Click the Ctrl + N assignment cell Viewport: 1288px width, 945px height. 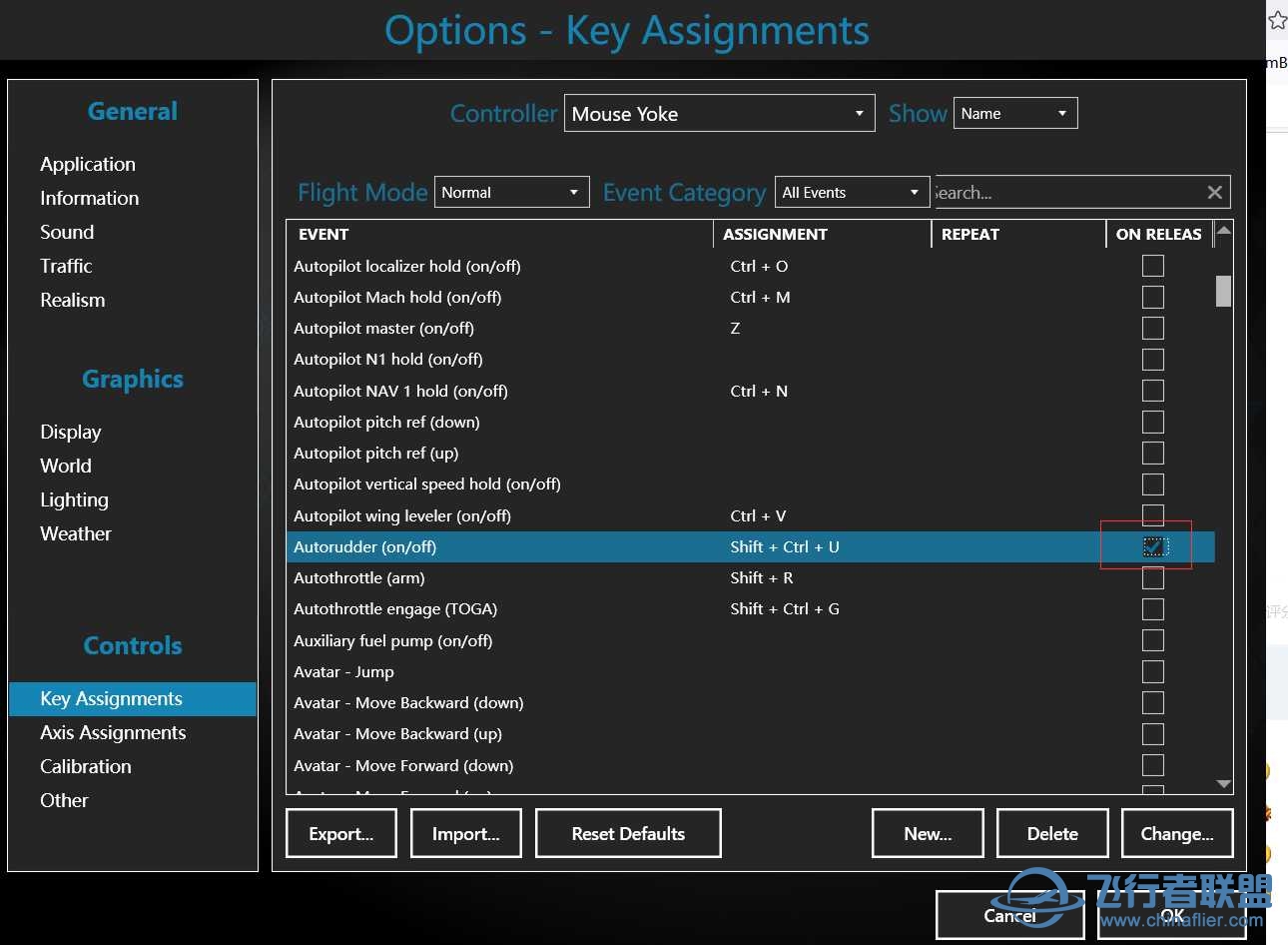tap(759, 391)
